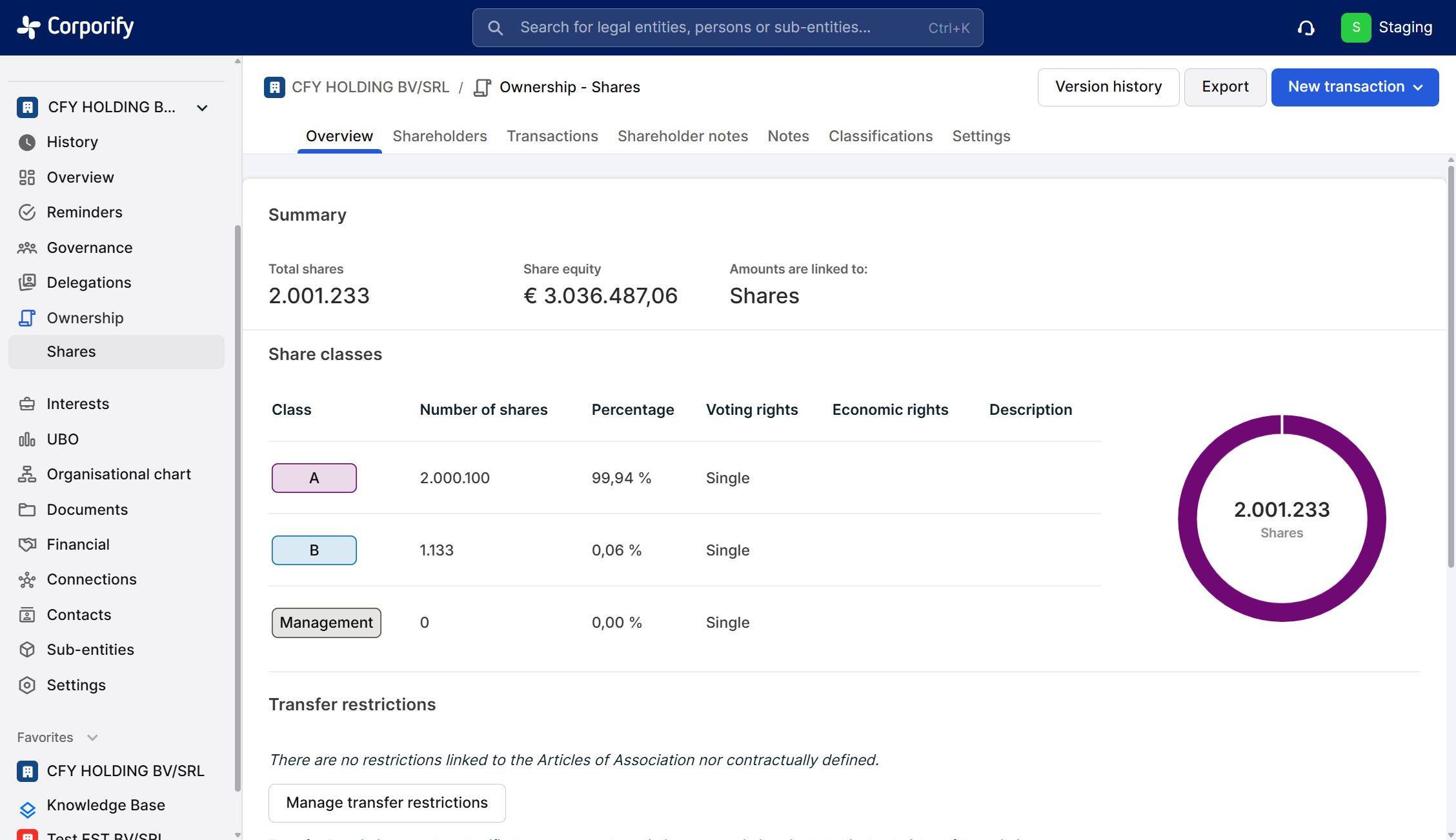1456x840 pixels.
Task: Click the Version history button
Action: click(1108, 87)
